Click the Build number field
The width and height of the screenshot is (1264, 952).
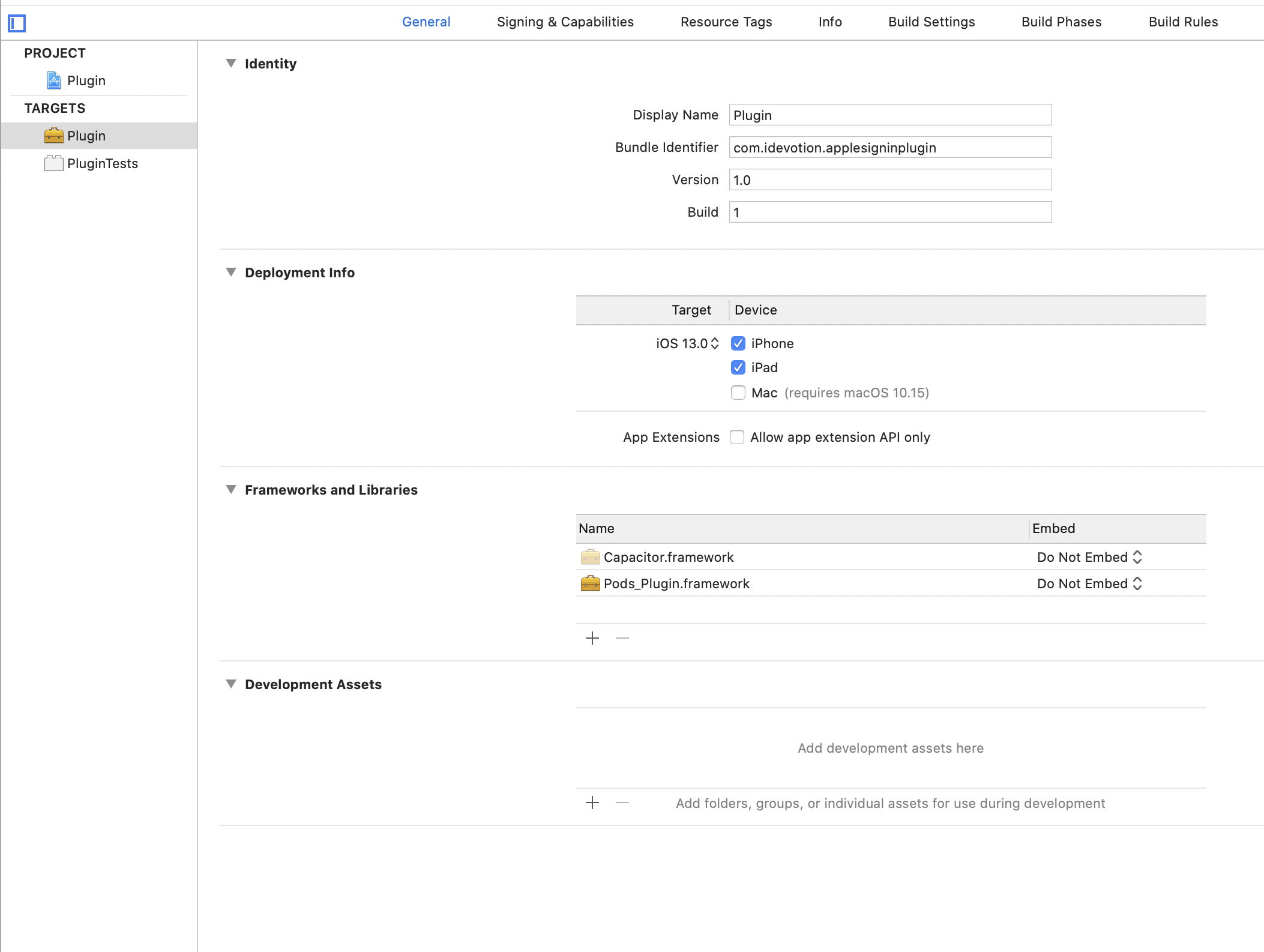890,212
